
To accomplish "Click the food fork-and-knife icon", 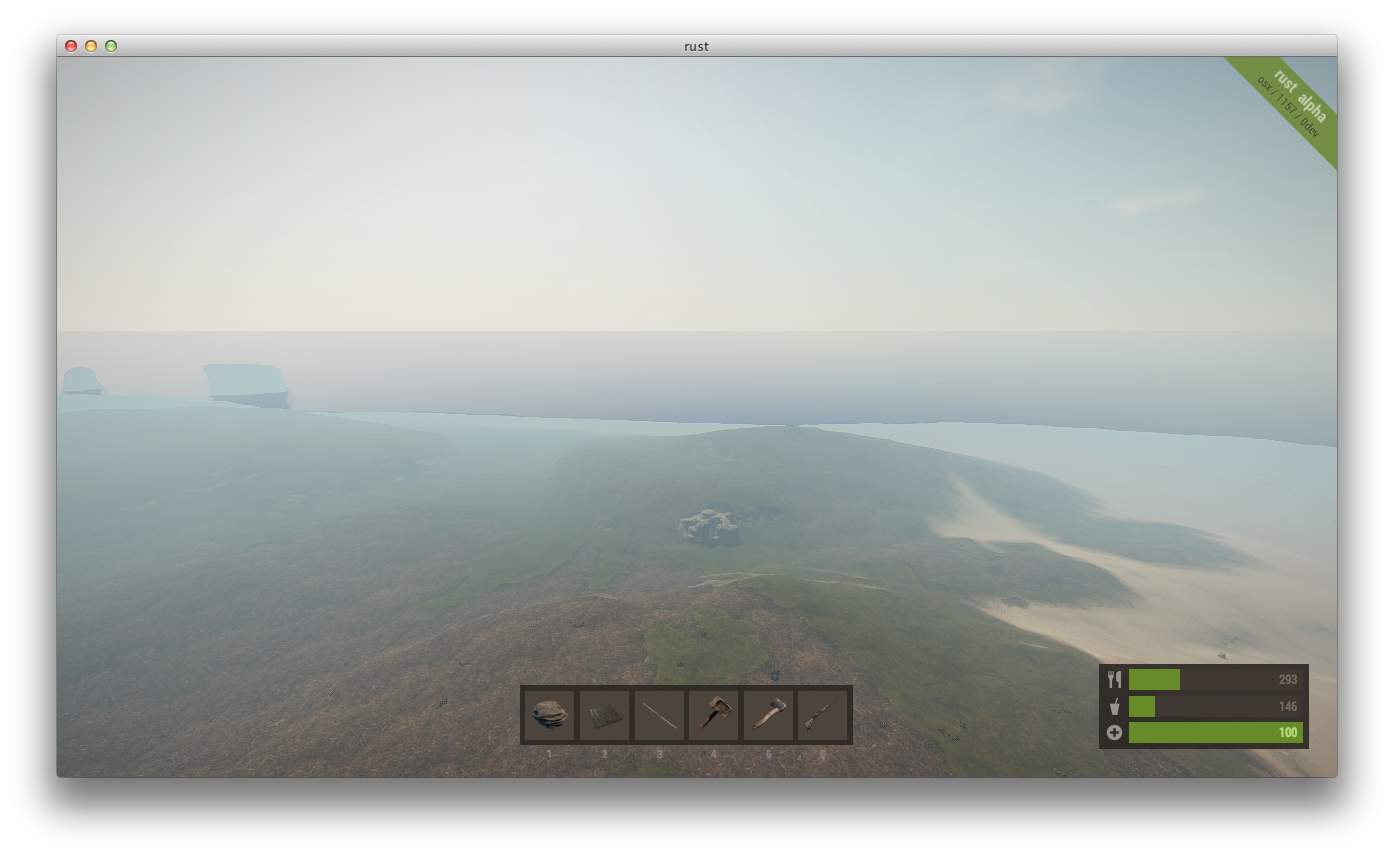I will [1114, 680].
